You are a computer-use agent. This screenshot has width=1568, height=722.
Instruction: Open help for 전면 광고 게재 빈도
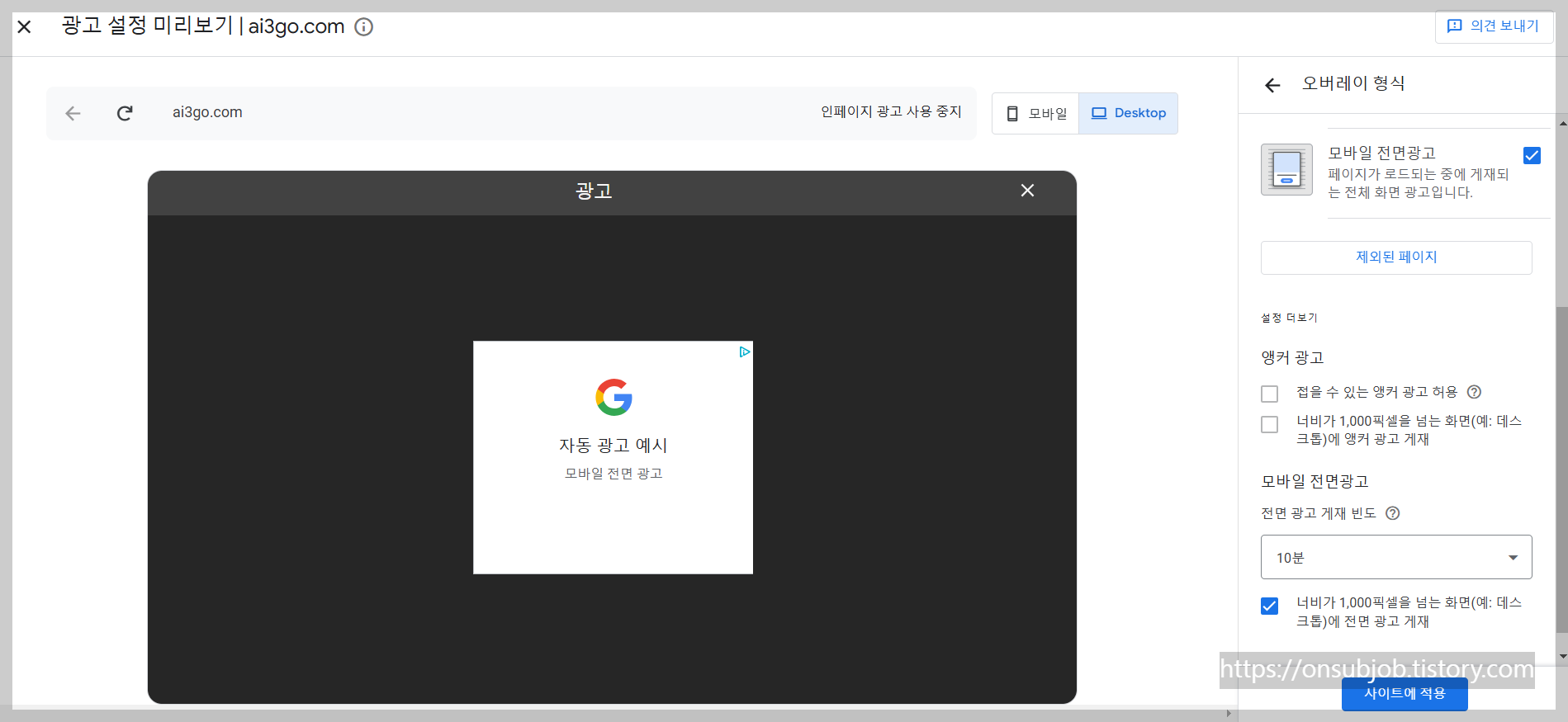pyautogui.click(x=1392, y=513)
